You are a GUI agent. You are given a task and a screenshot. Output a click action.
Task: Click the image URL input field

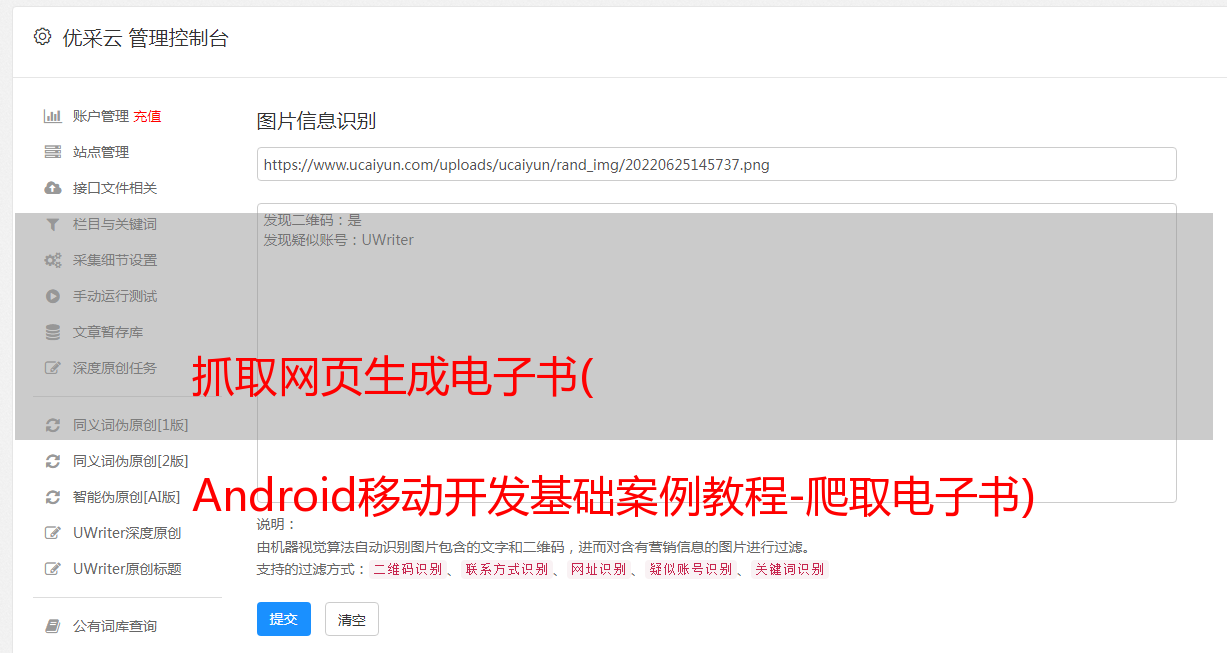click(x=716, y=164)
